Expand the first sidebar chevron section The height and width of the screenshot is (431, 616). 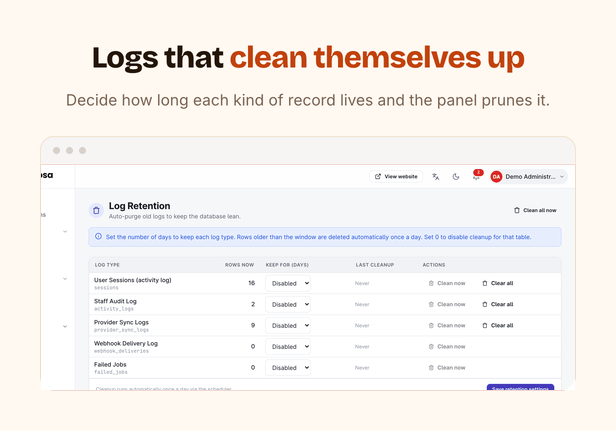click(65, 231)
